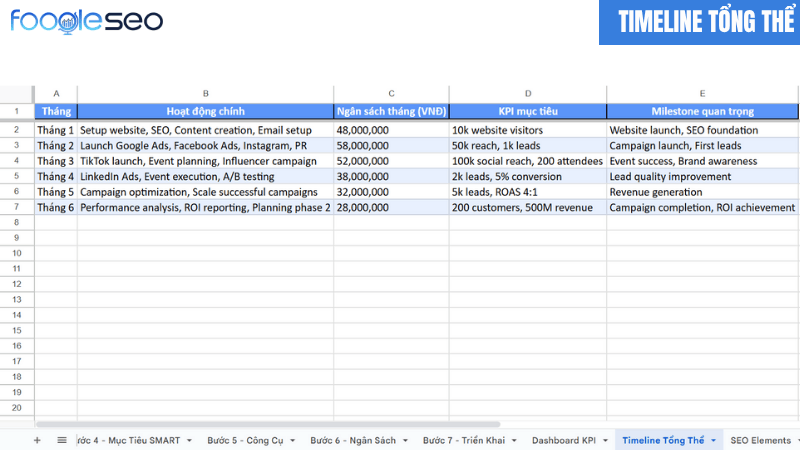Viewport: 800px width, 450px height.
Task: Select row 7 header number
Action: [x=17, y=207]
